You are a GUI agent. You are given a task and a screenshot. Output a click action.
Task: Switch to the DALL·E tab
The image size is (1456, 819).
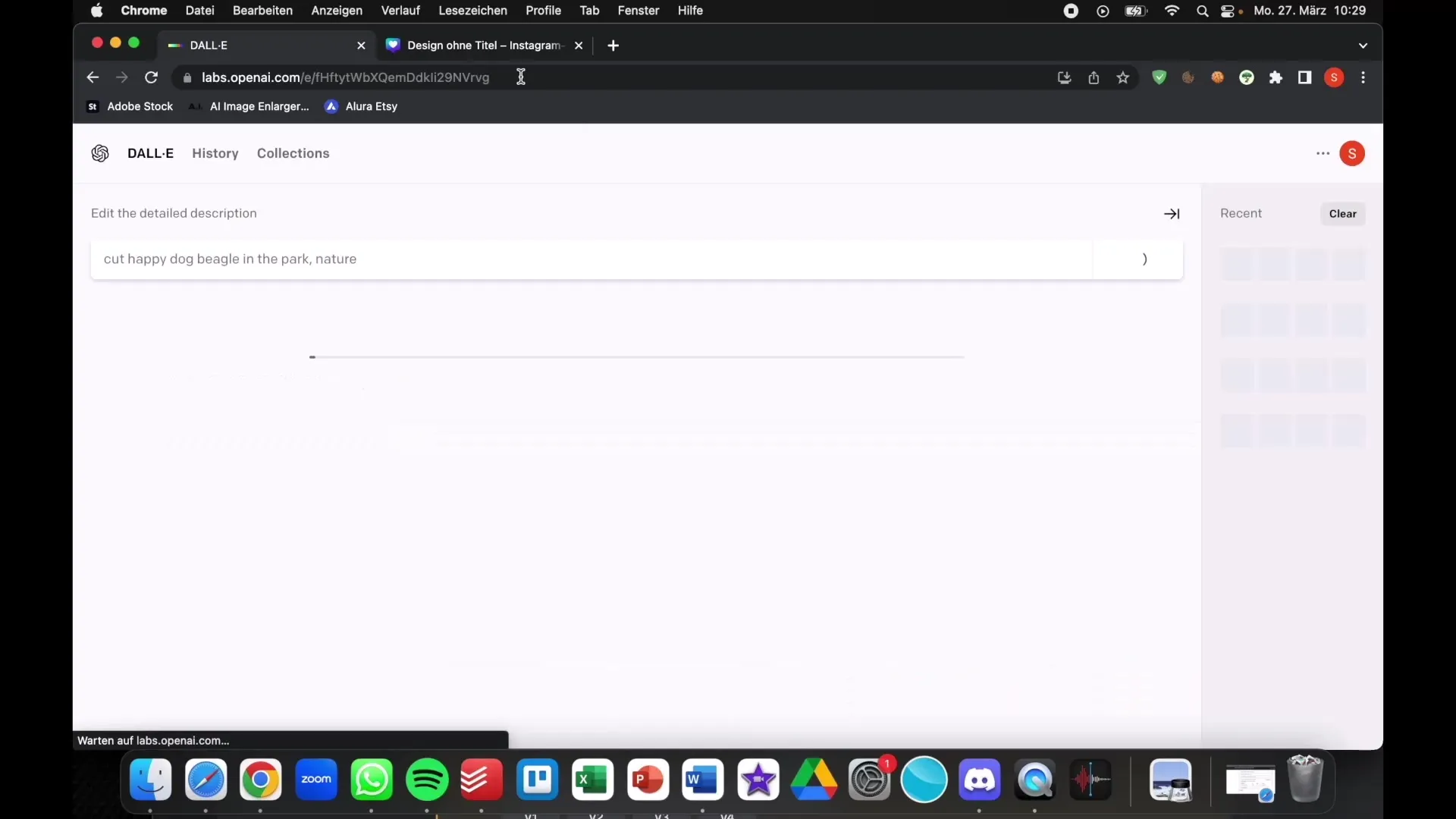265,45
